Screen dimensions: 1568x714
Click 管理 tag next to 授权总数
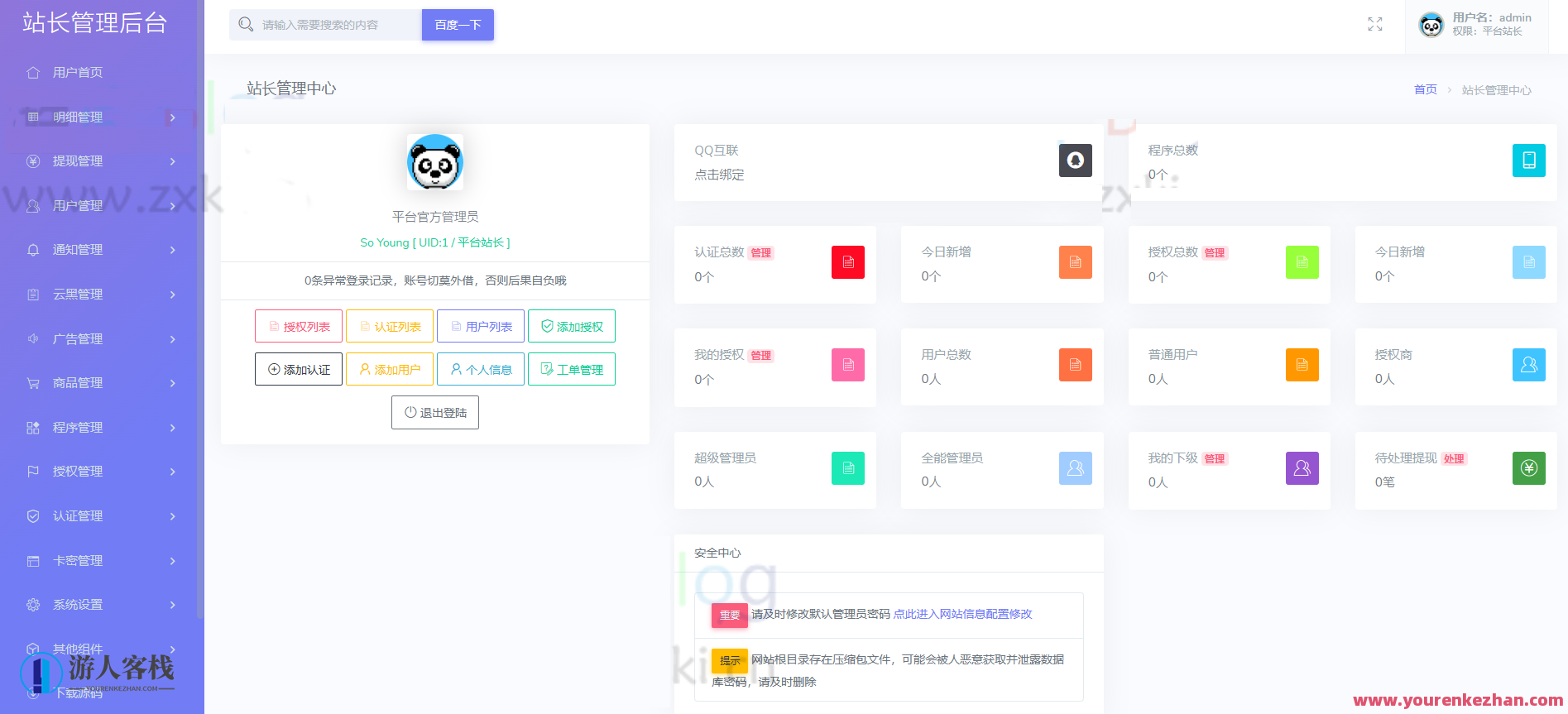click(1215, 253)
